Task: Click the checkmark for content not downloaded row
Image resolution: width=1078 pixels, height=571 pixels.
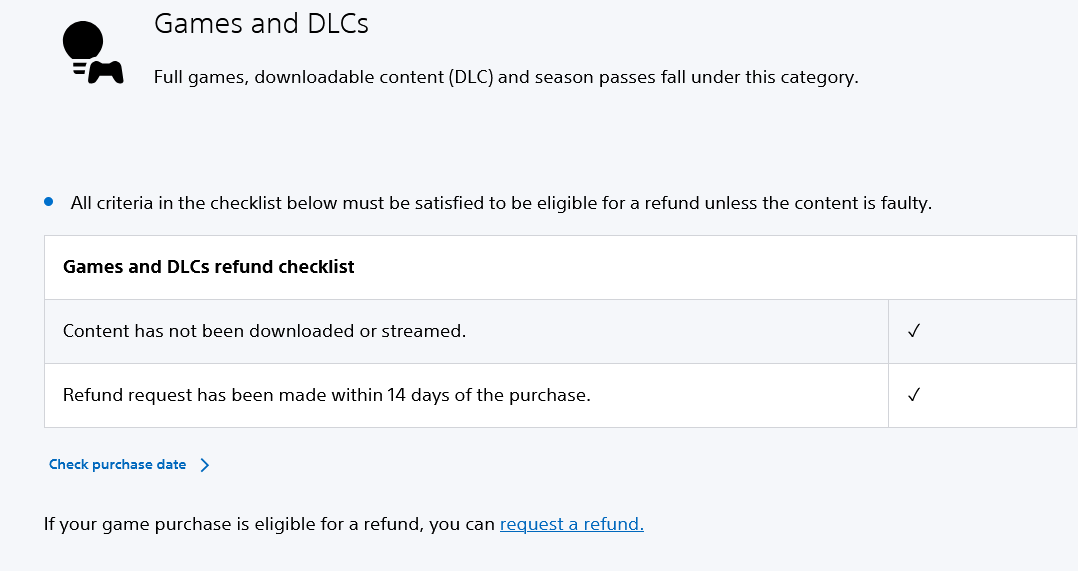Action: tap(913, 331)
